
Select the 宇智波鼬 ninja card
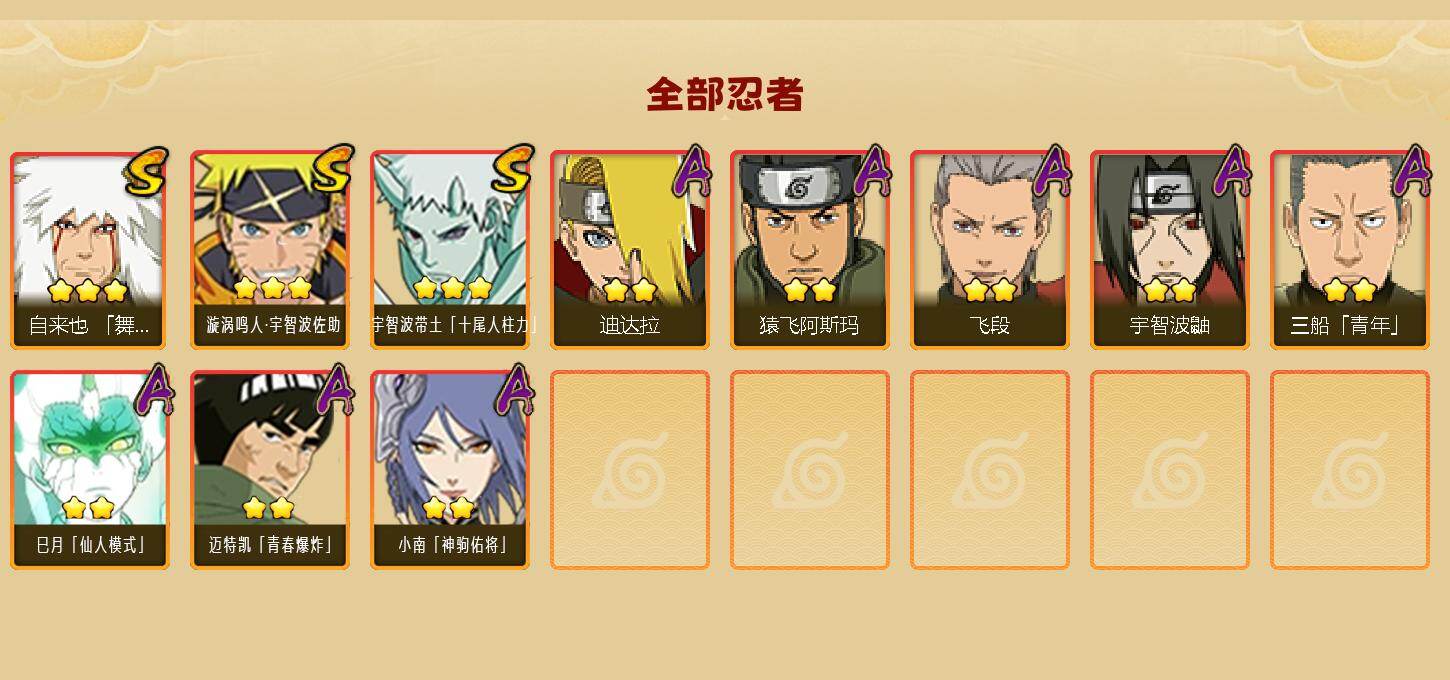tap(1170, 250)
